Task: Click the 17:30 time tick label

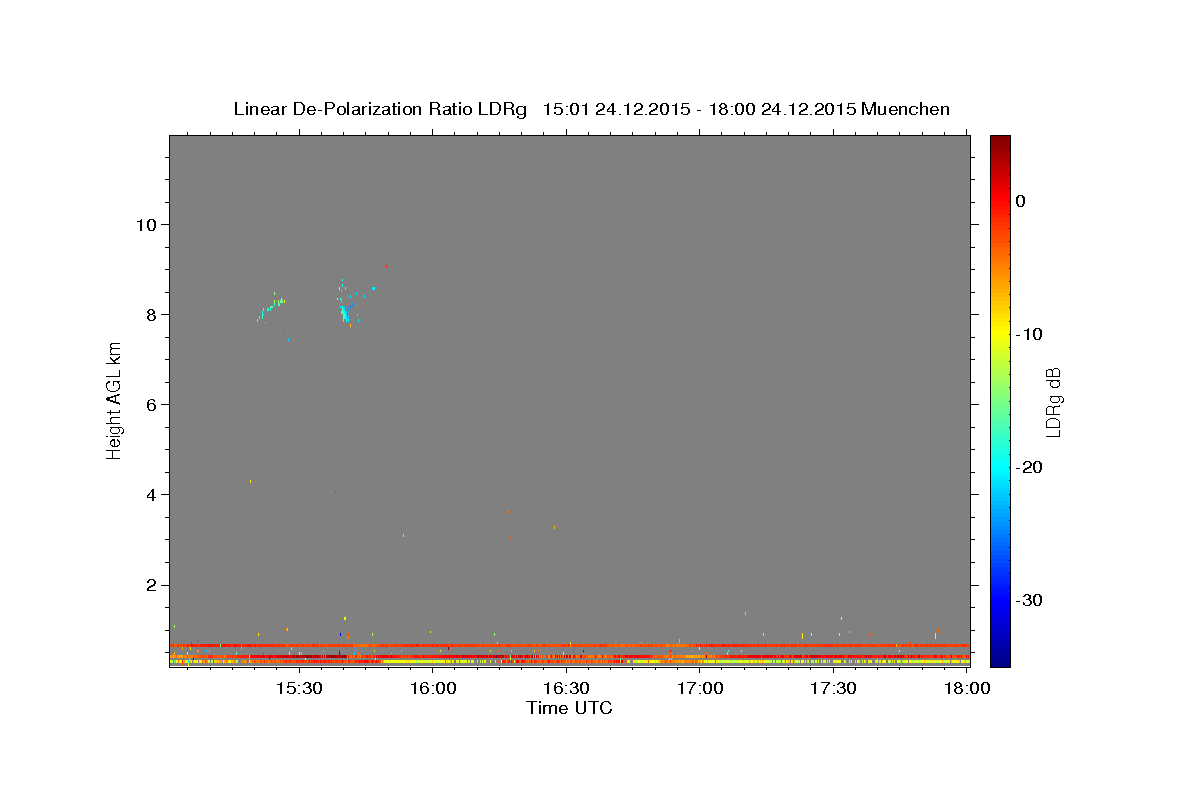Action: tap(833, 689)
